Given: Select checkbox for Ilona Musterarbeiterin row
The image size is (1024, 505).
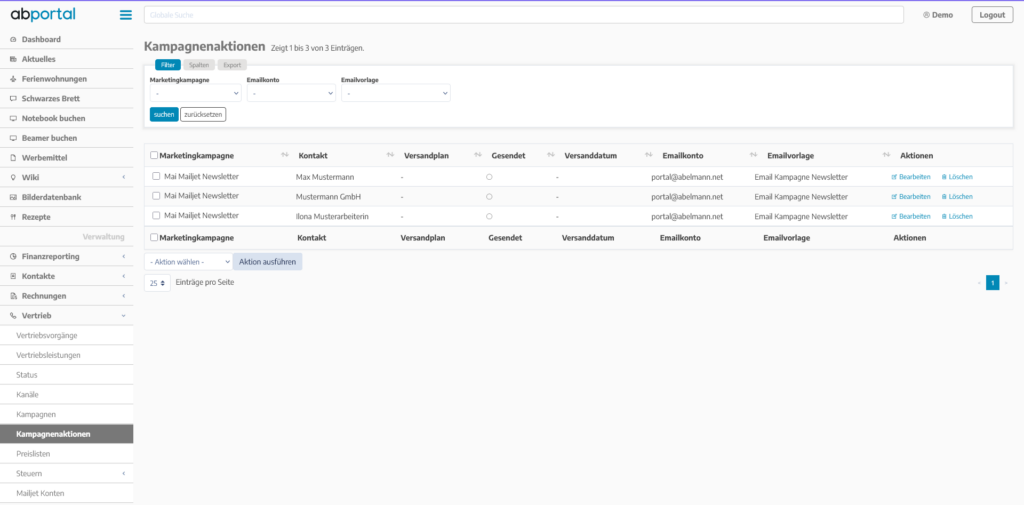Looking at the screenshot, I should (x=156, y=215).
